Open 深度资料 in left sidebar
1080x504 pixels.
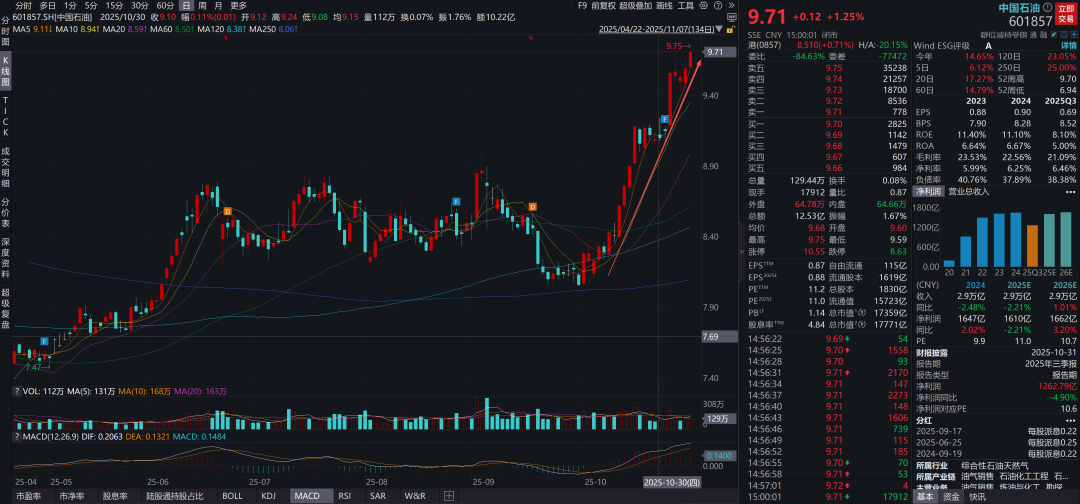click(x=6, y=257)
